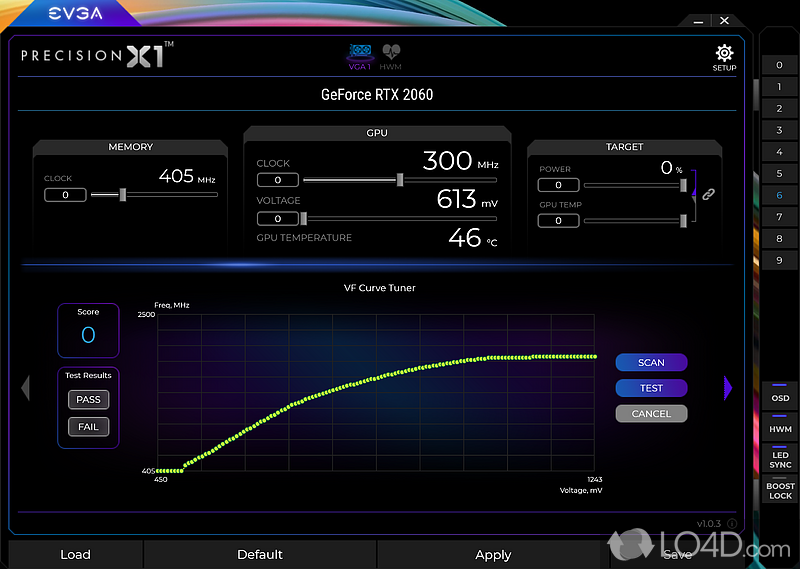Image resolution: width=800 pixels, height=569 pixels.
Task: Select profile slot 0
Action: (779, 65)
